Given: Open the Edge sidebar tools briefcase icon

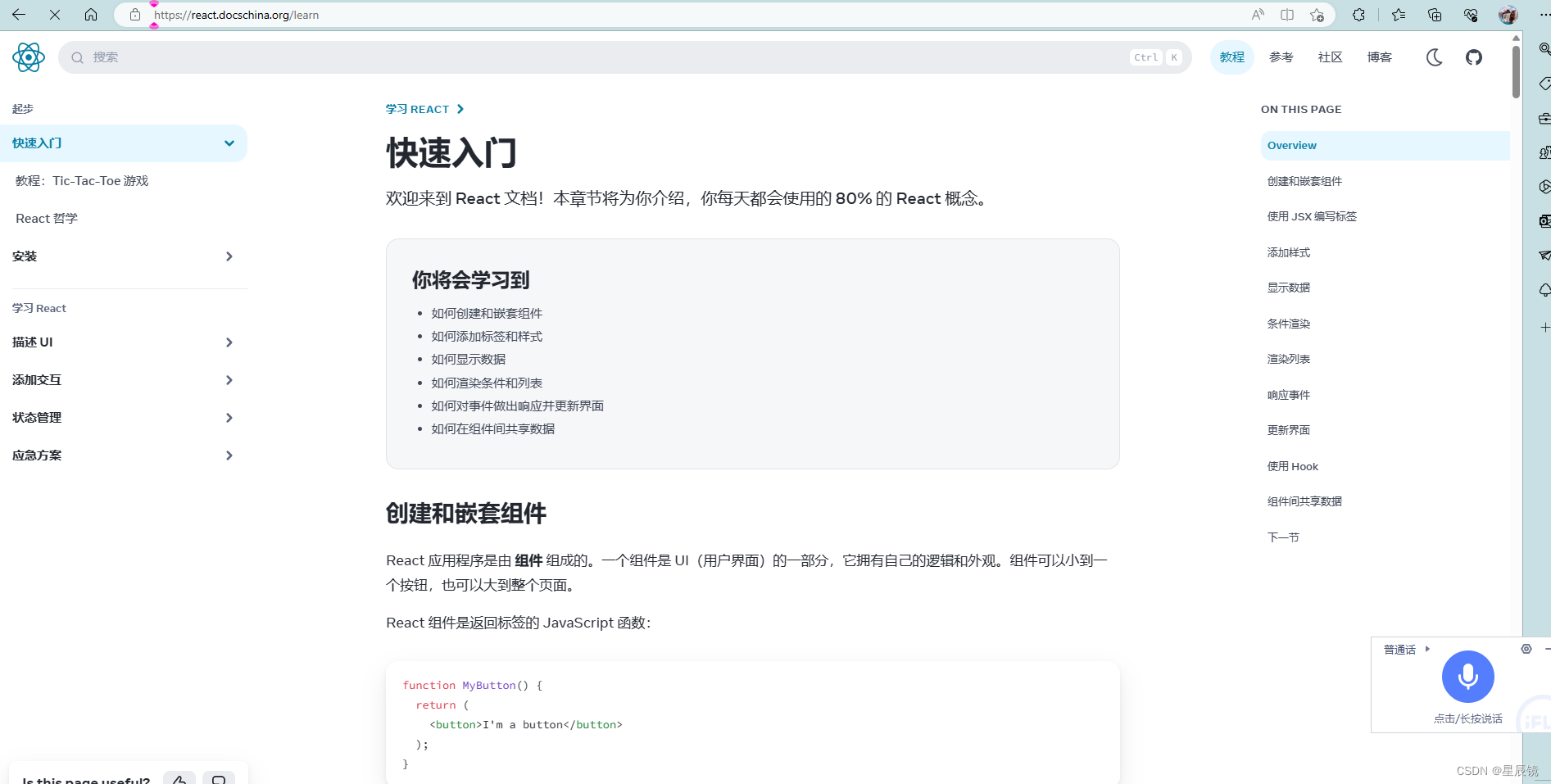Looking at the screenshot, I should click(x=1544, y=119).
